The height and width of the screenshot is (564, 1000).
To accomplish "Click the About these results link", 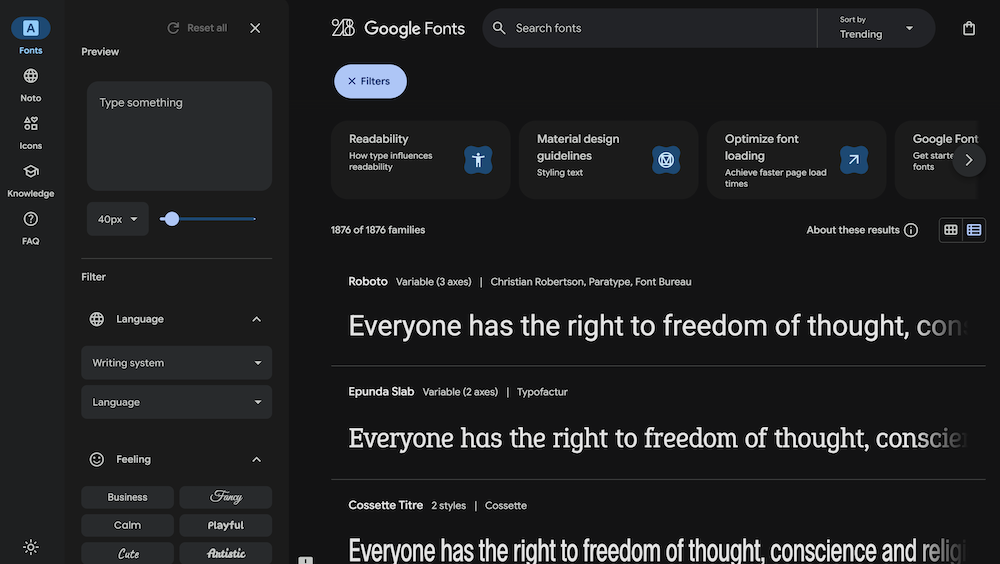I will click(853, 230).
